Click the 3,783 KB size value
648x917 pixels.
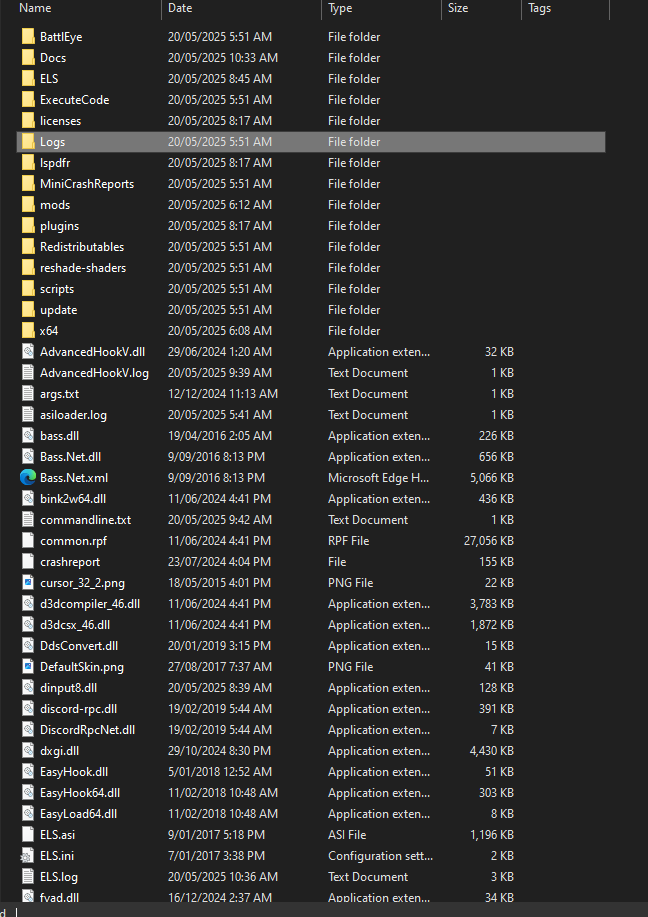[492, 604]
